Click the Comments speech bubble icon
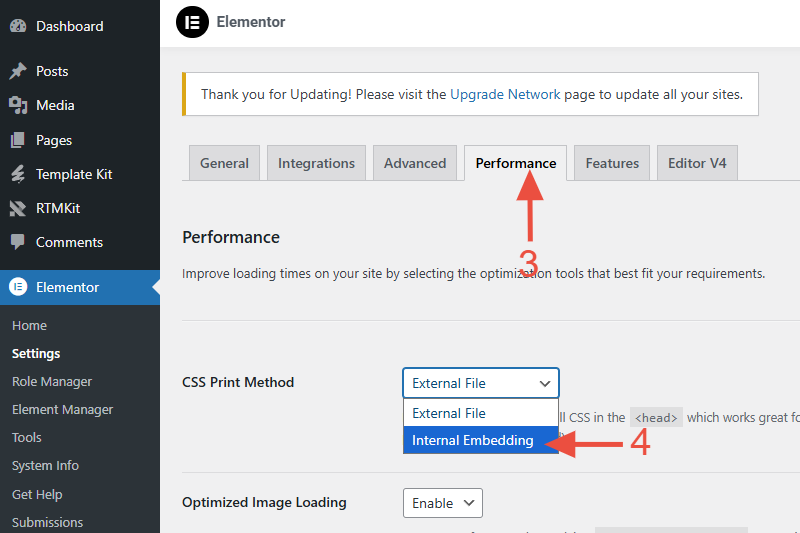The image size is (800, 533). point(18,242)
